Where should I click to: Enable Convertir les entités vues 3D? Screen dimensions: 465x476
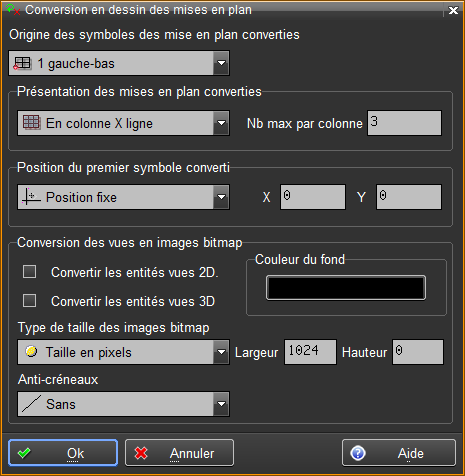(x=29, y=301)
